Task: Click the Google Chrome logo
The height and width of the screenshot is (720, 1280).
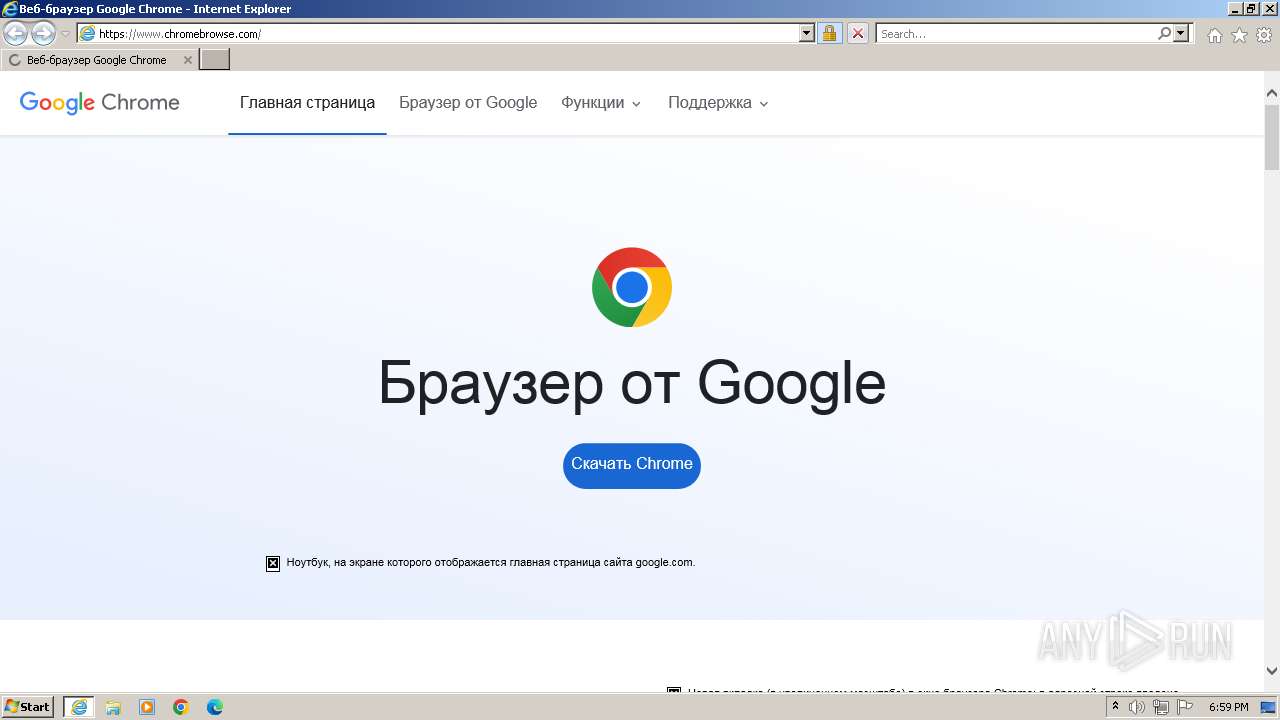Action: click(99, 103)
